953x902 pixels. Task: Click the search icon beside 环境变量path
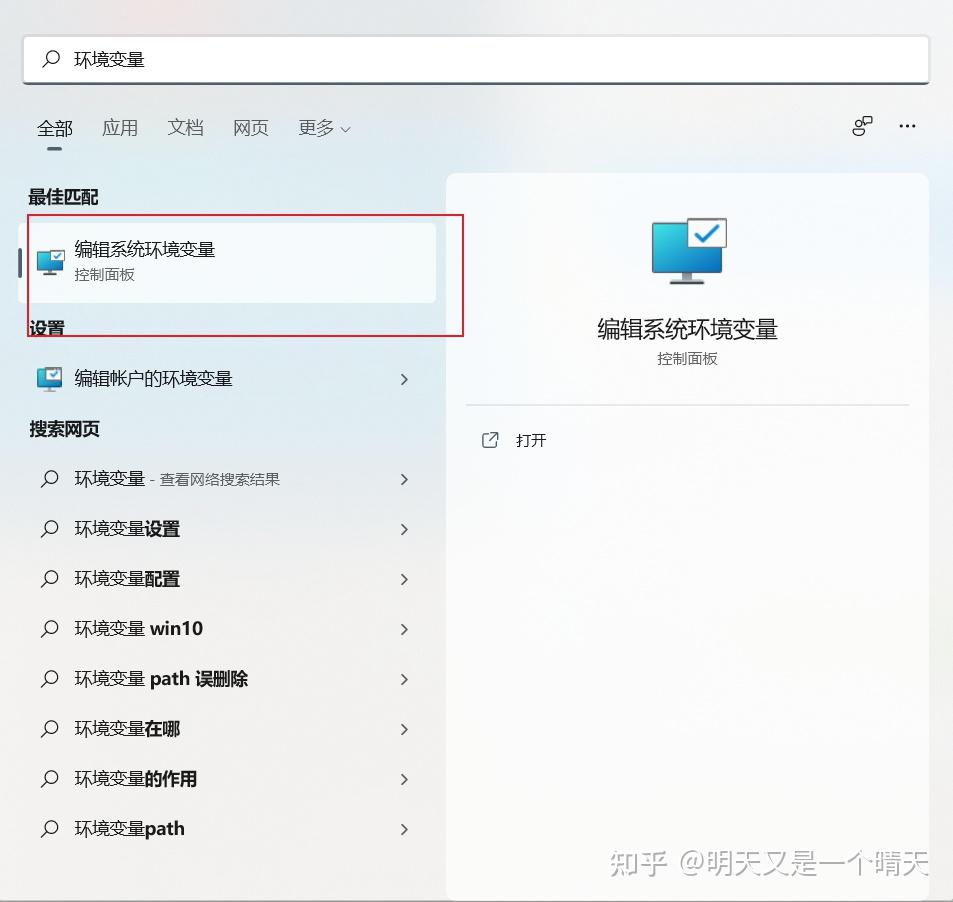(50, 828)
